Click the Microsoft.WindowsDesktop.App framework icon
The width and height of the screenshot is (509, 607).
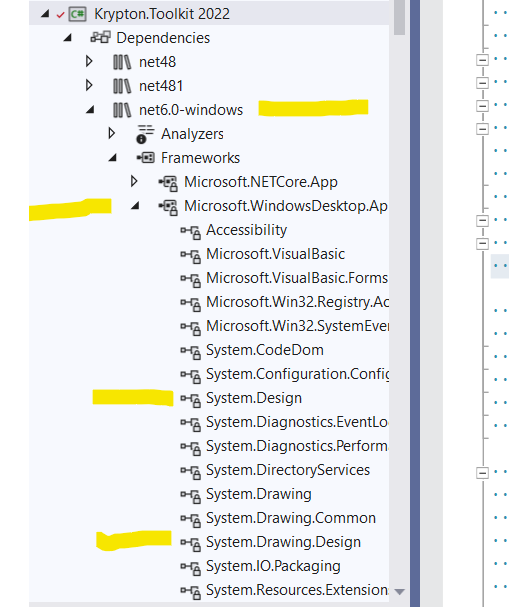(168, 207)
